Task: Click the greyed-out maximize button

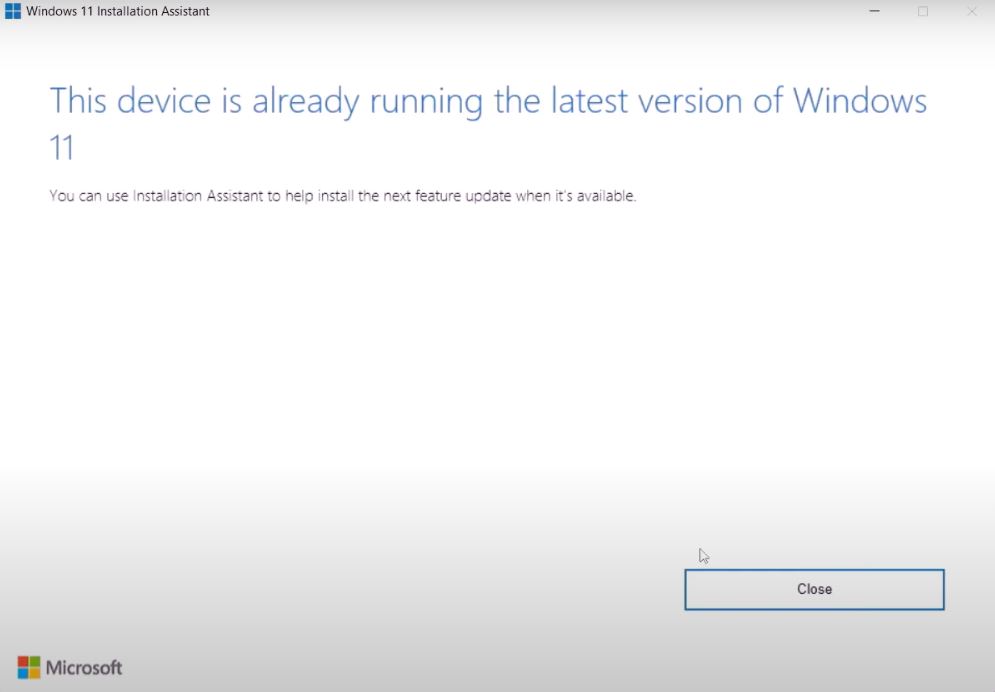Action: (x=923, y=12)
